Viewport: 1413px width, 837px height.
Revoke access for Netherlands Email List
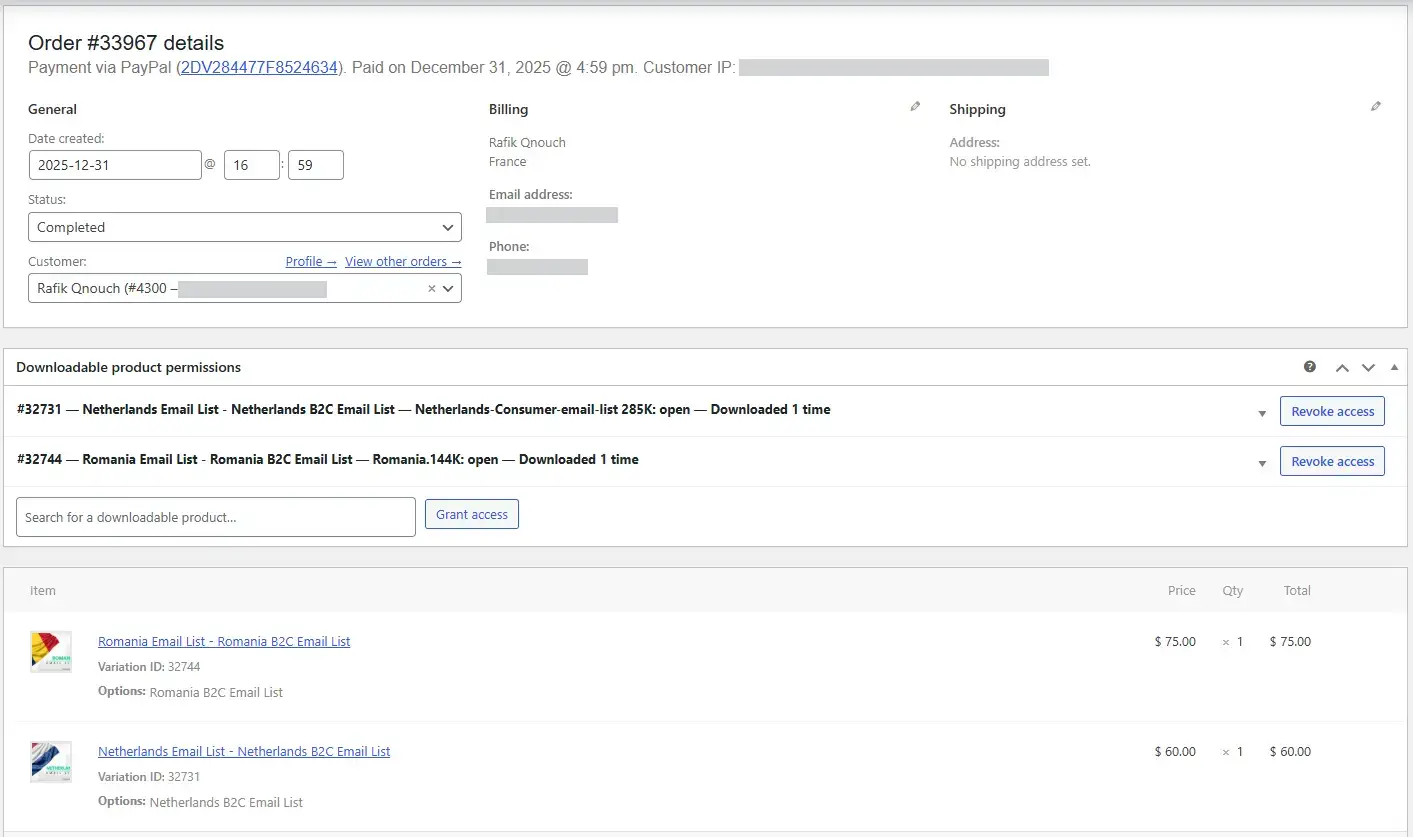tap(1332, 411)
